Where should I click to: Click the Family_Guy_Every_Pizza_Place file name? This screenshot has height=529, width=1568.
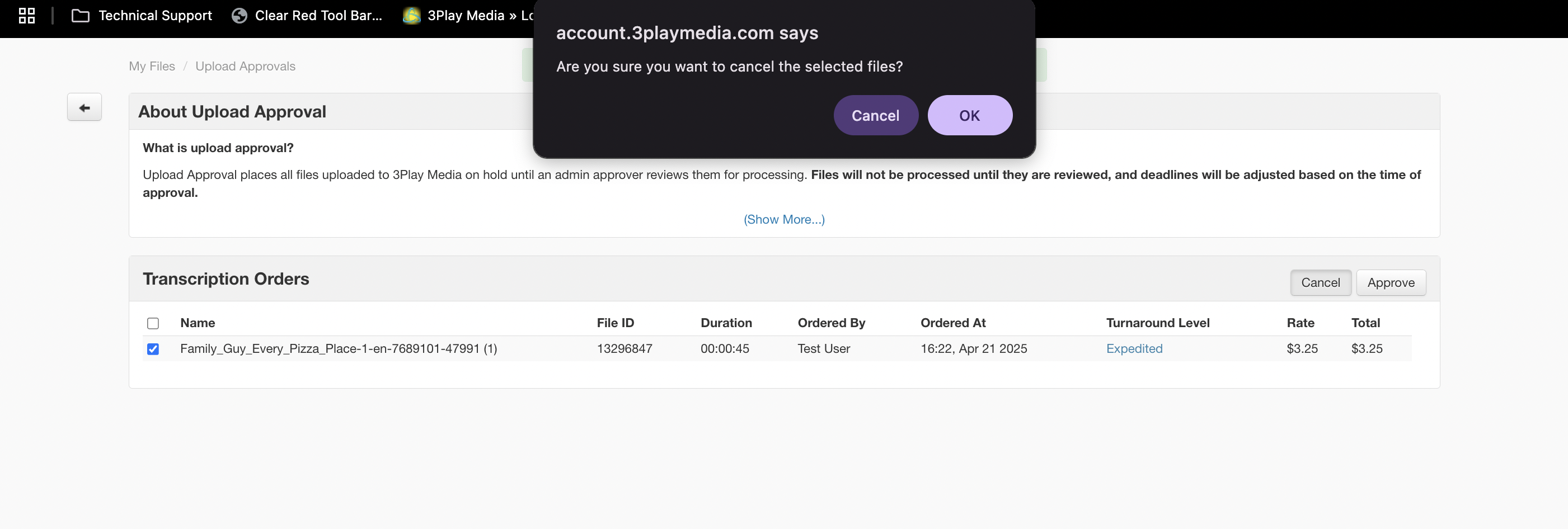click(x=339, y=348)
